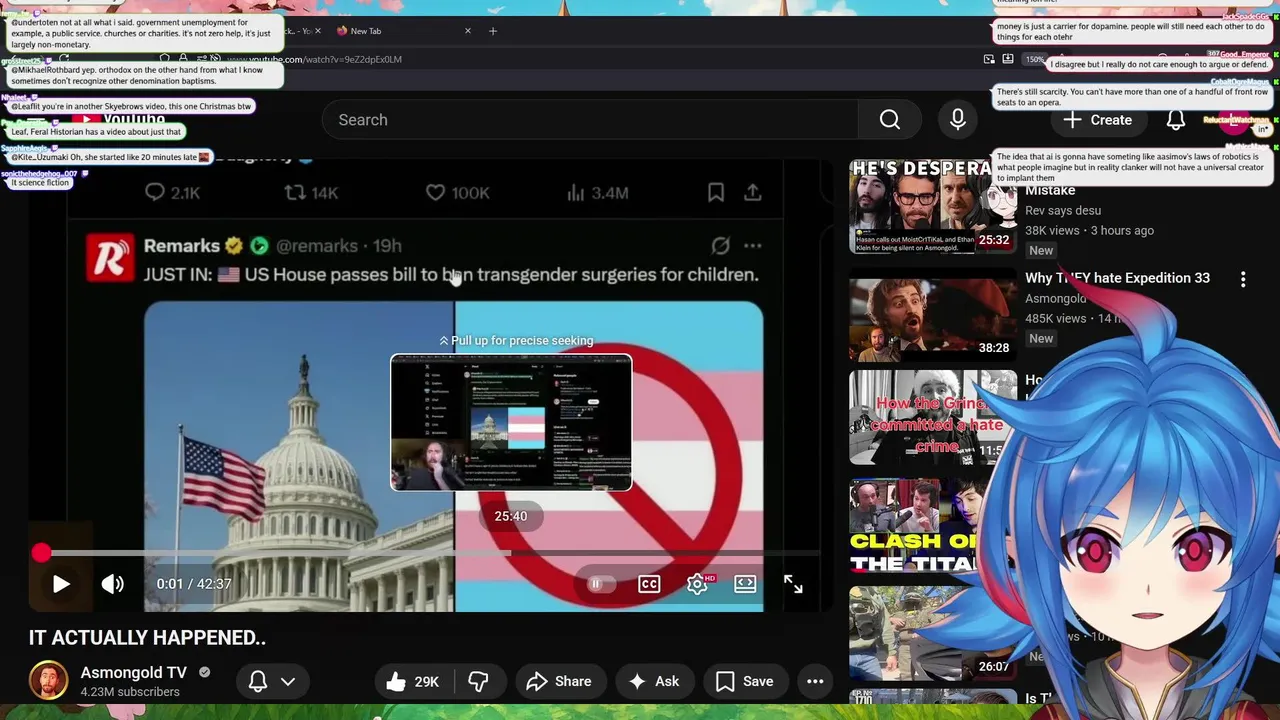Open the more actions ellipsis below video
This screenshot has width=1280, height=720.
815,682
